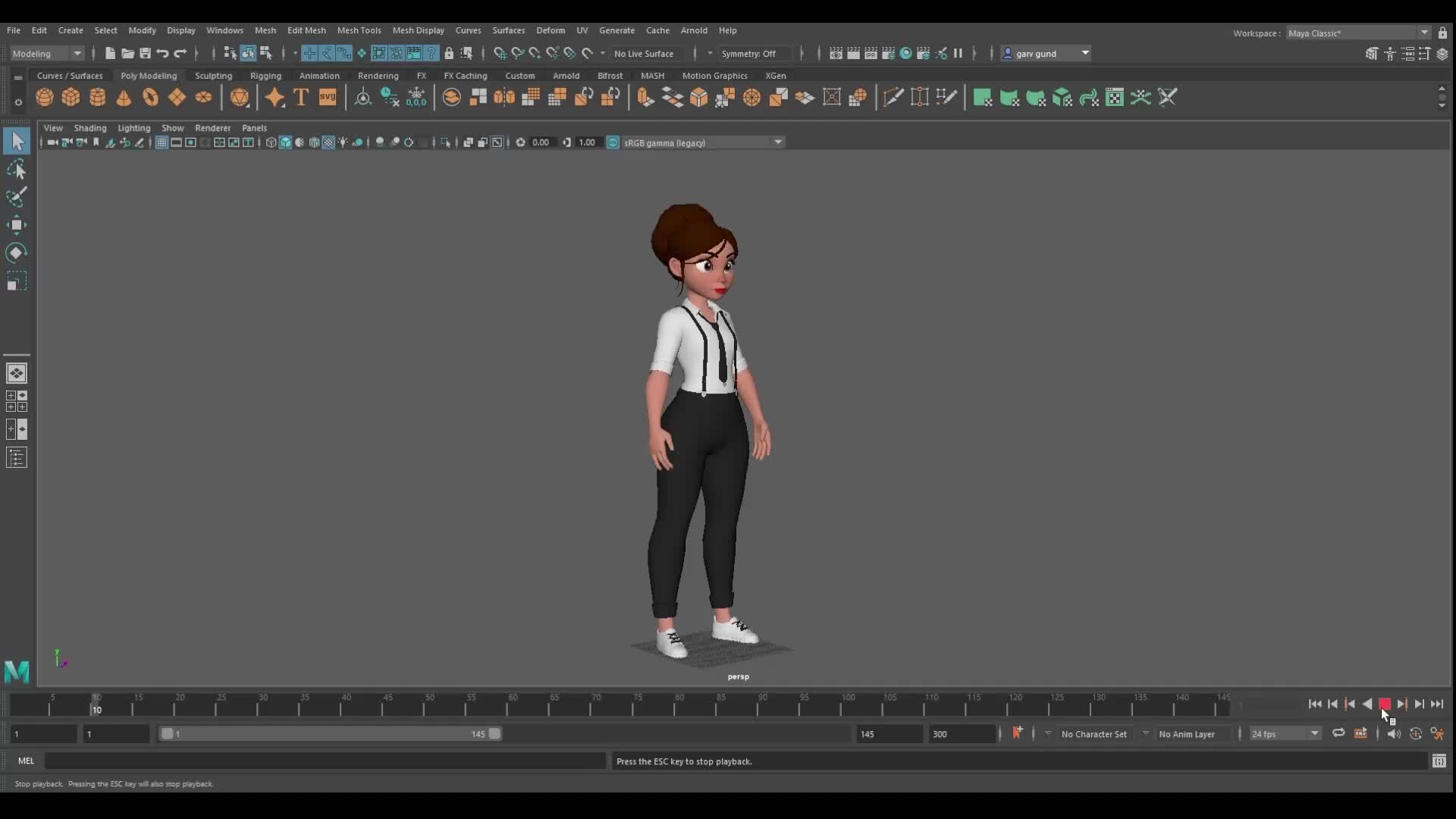Create a polygon sphere from the shelf

click(x=44, y=97)
